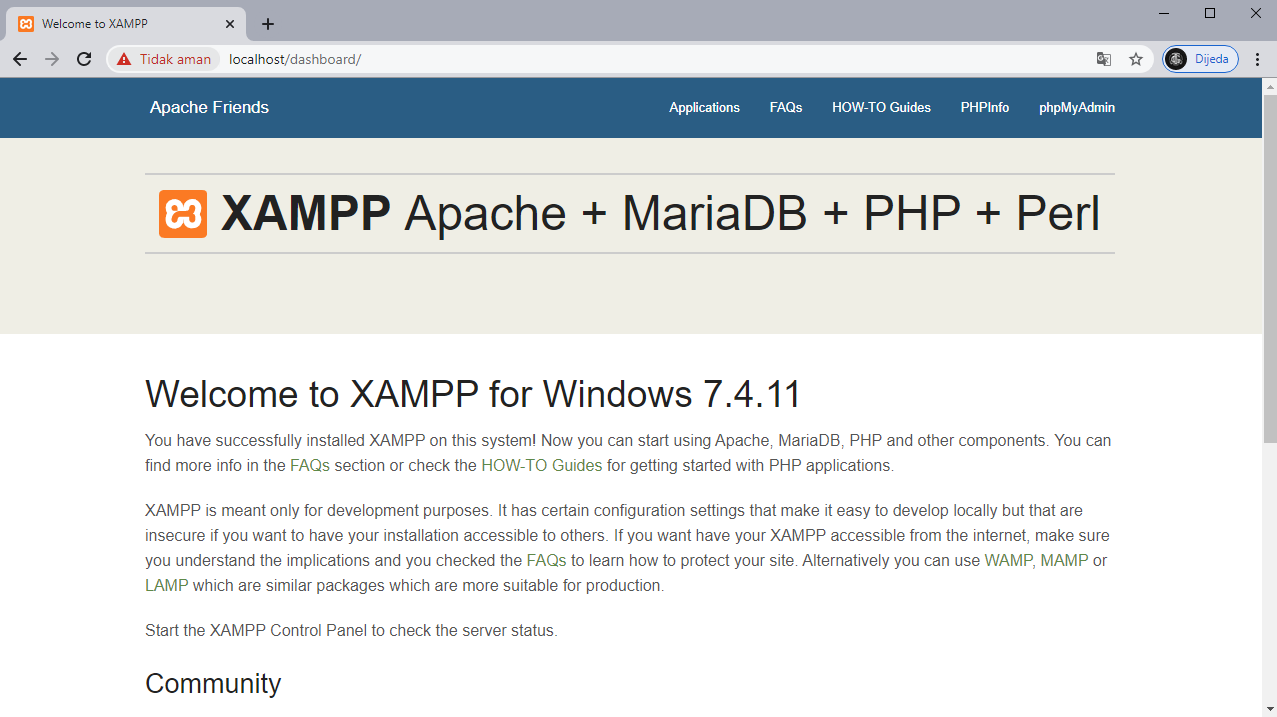This screenshot has width=1277, height=717.
Task: Open Apache Friends home link
Action: pyautogui.click(x=209, y=108)
